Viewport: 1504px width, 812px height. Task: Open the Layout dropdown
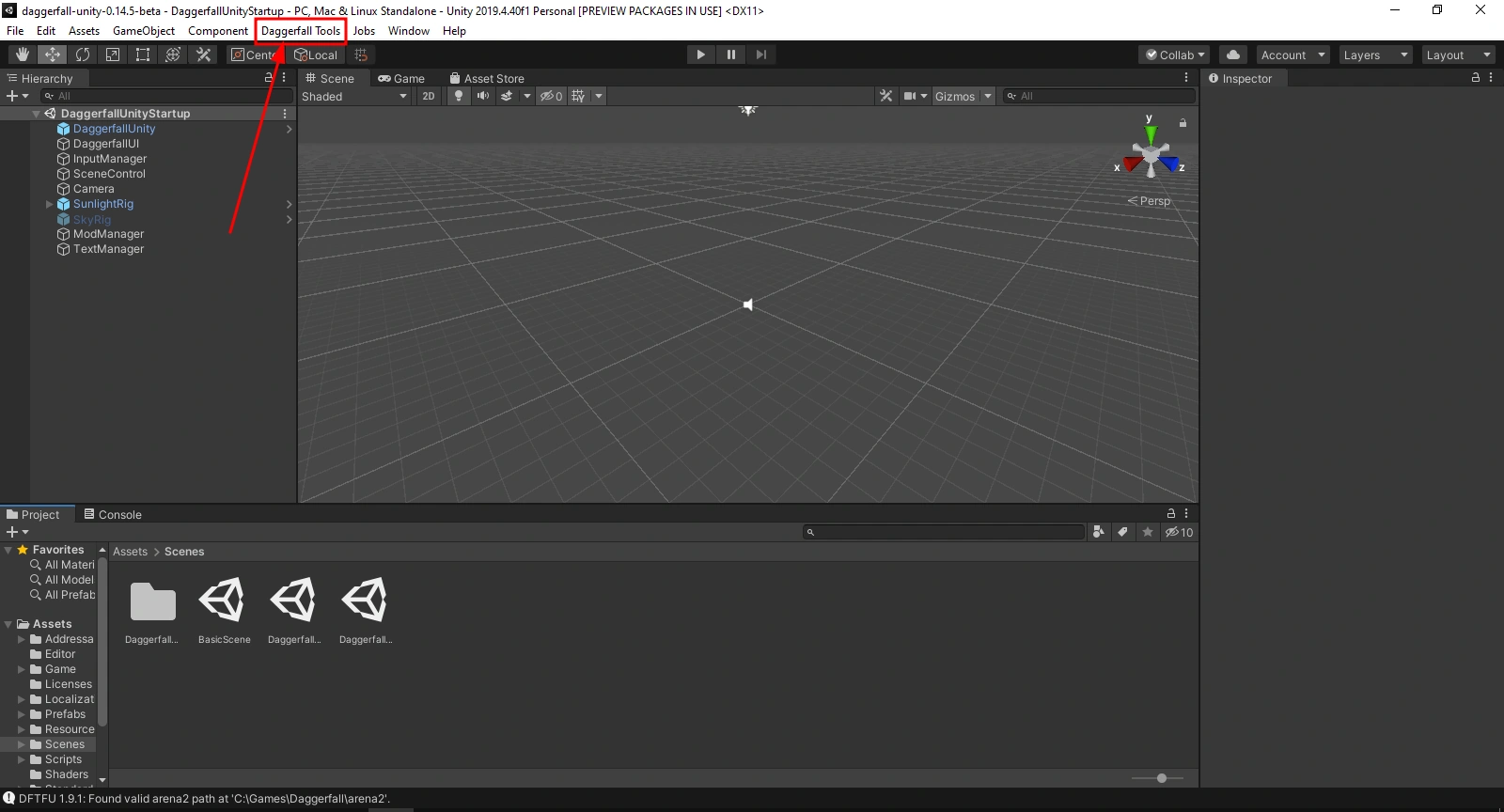[x=1458, y=55]
